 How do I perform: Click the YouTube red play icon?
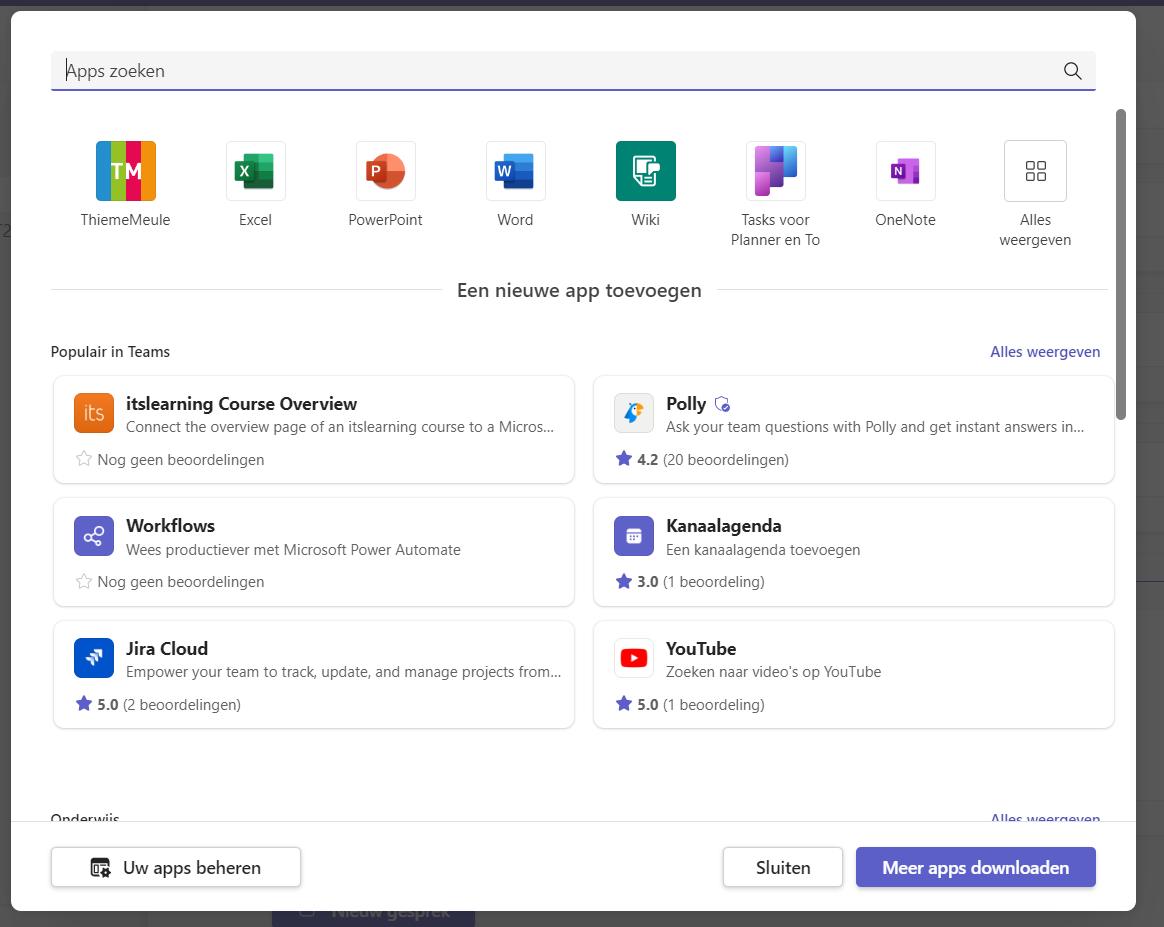click(x=634, y=658)
